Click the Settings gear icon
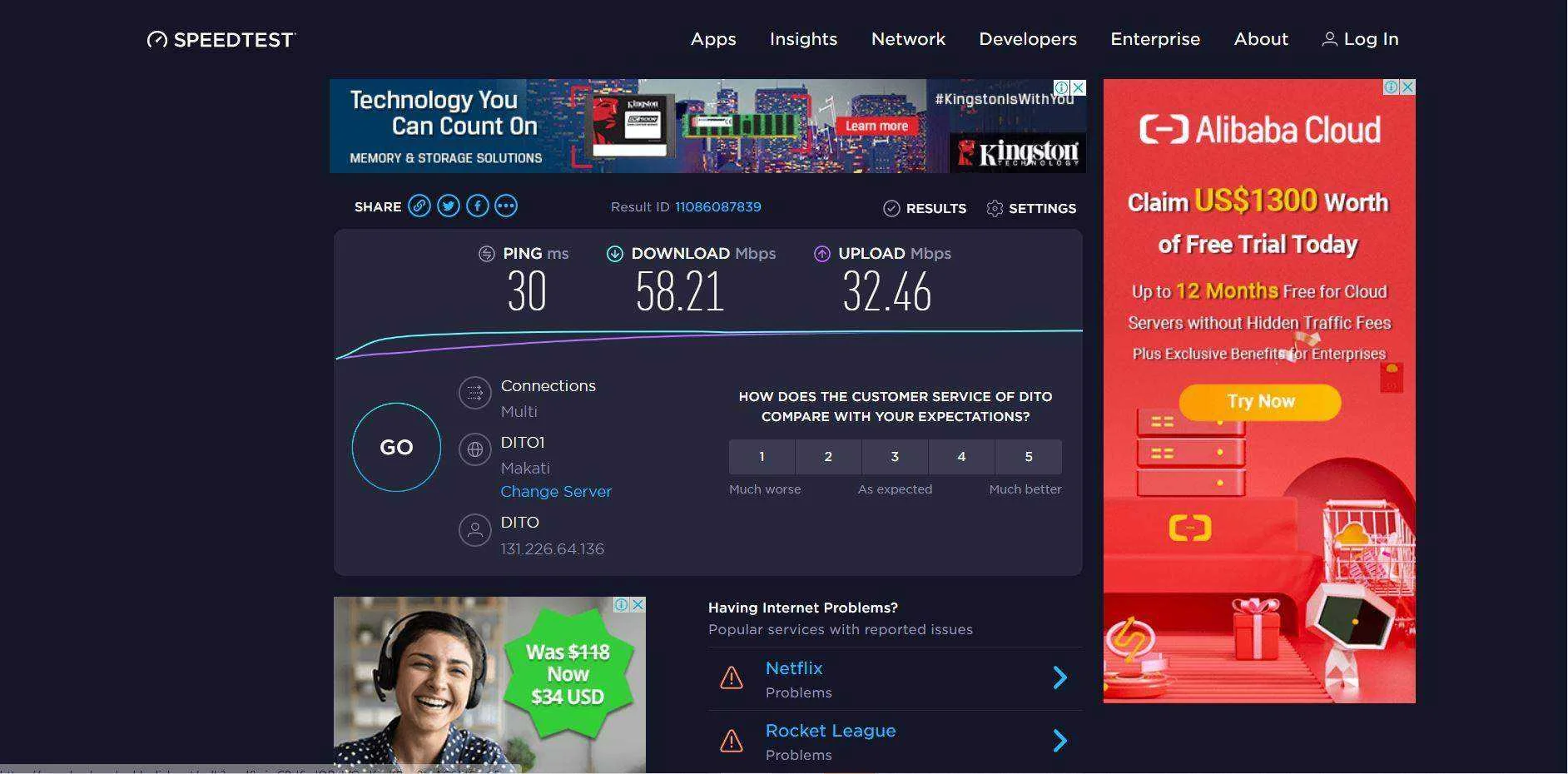This screenshot has height=774, width=1568. 995,208
